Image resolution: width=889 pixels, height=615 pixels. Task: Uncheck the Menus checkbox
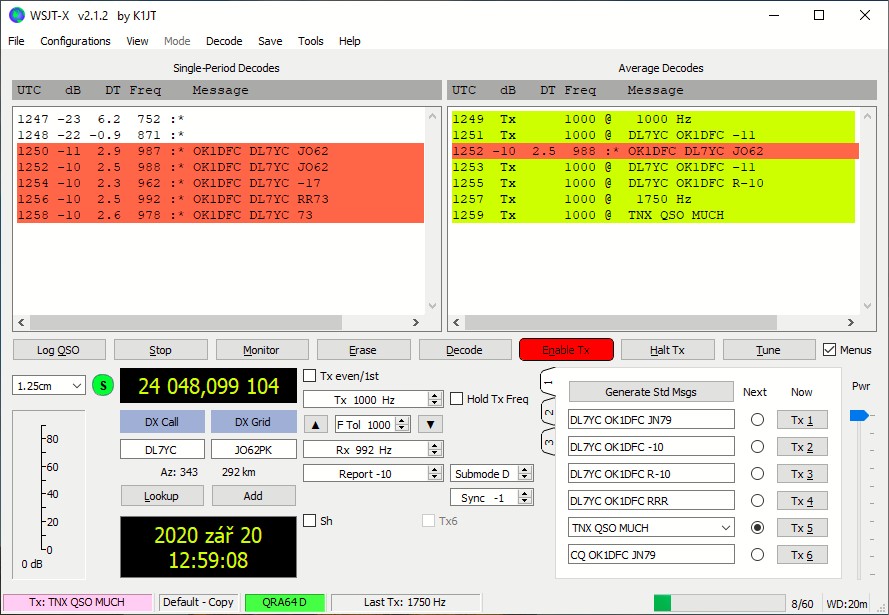point(829,350)
